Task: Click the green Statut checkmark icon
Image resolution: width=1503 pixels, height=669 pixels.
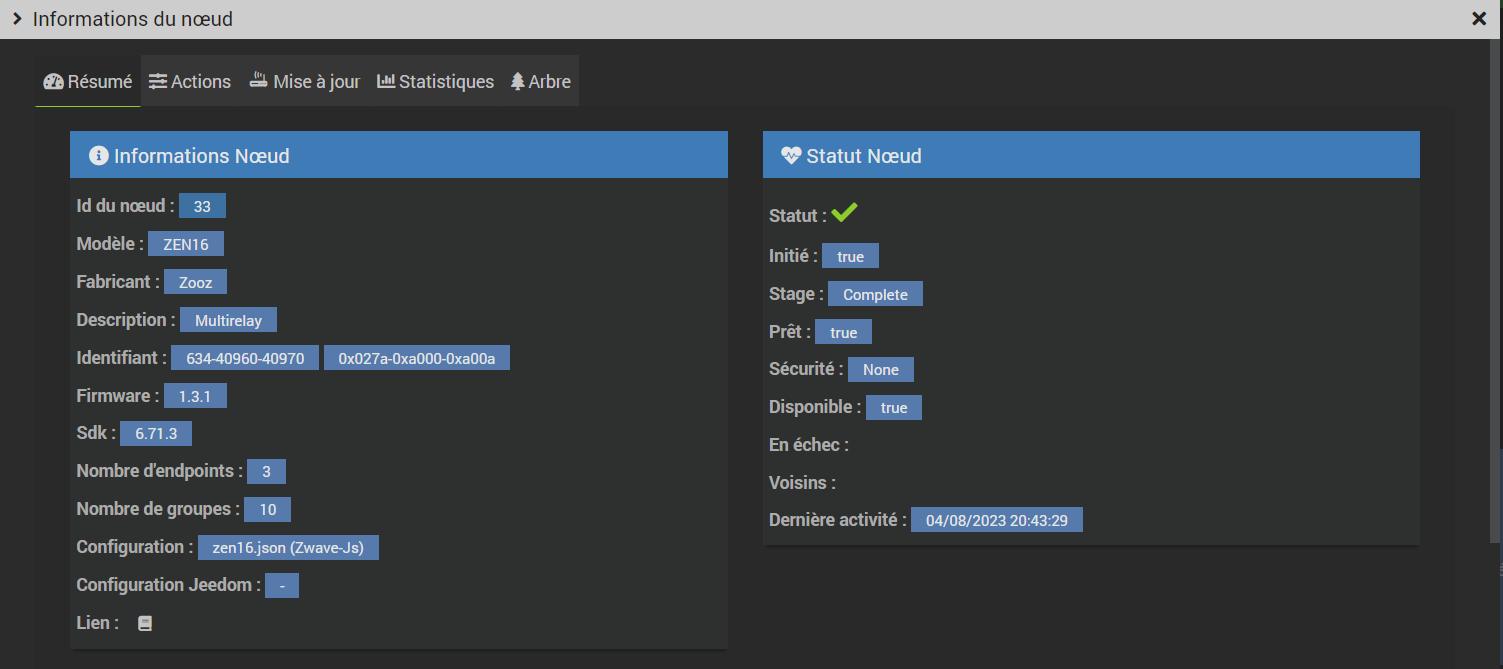Action: [x=844, y=213]
